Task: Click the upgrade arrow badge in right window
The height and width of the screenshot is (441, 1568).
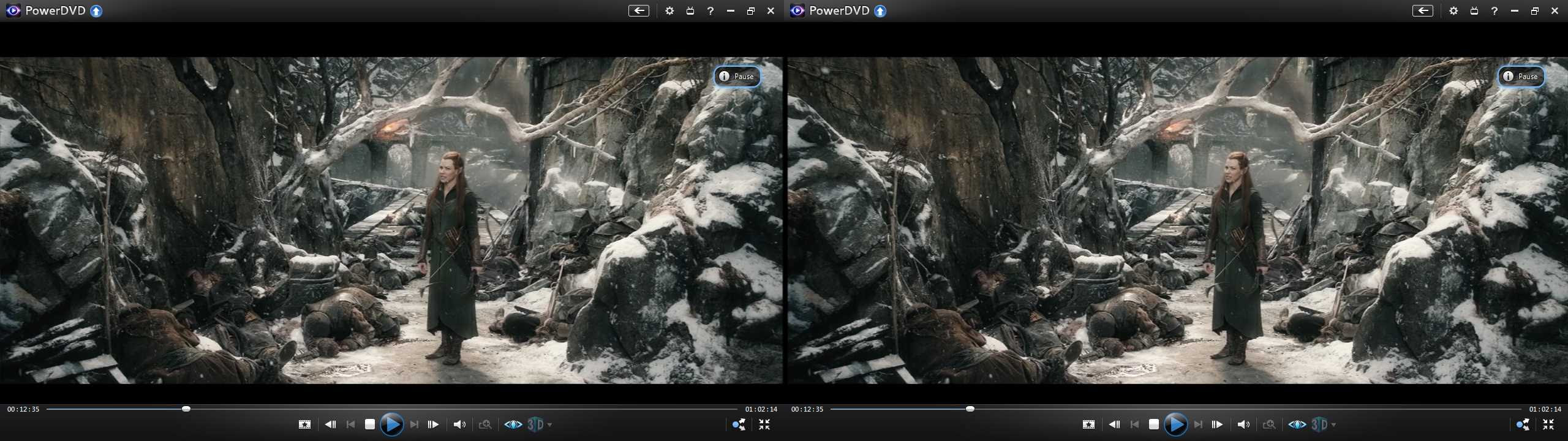Action: point(880,11)
